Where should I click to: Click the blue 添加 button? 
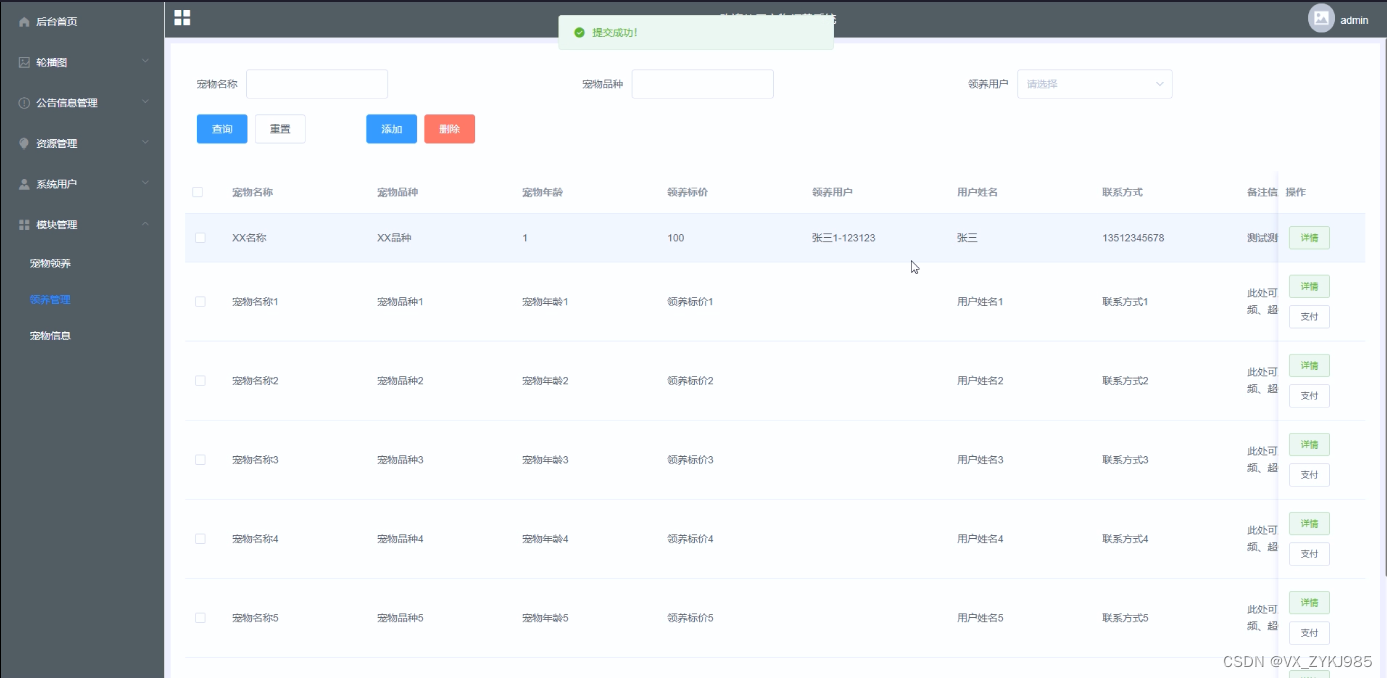click(391, 129)
